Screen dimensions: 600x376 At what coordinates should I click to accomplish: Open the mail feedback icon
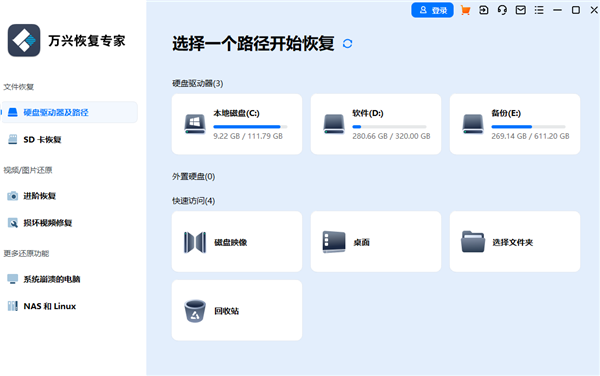520,10
